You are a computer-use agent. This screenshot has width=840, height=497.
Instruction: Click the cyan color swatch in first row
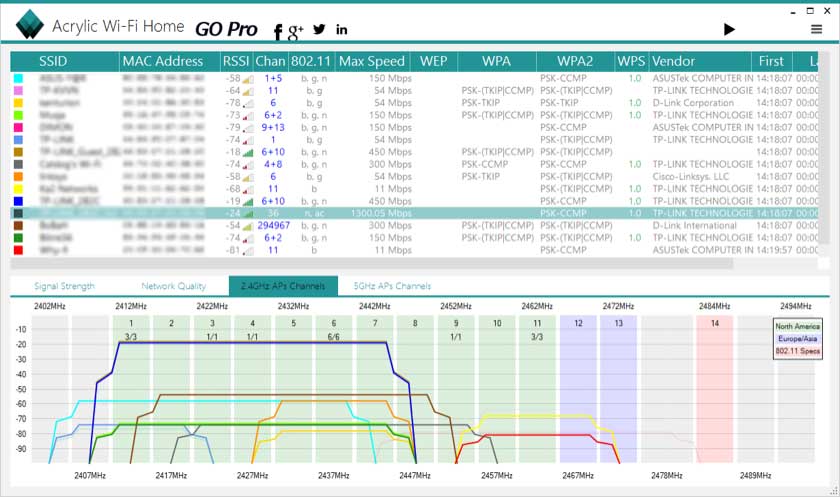click(x=17, y=78)
